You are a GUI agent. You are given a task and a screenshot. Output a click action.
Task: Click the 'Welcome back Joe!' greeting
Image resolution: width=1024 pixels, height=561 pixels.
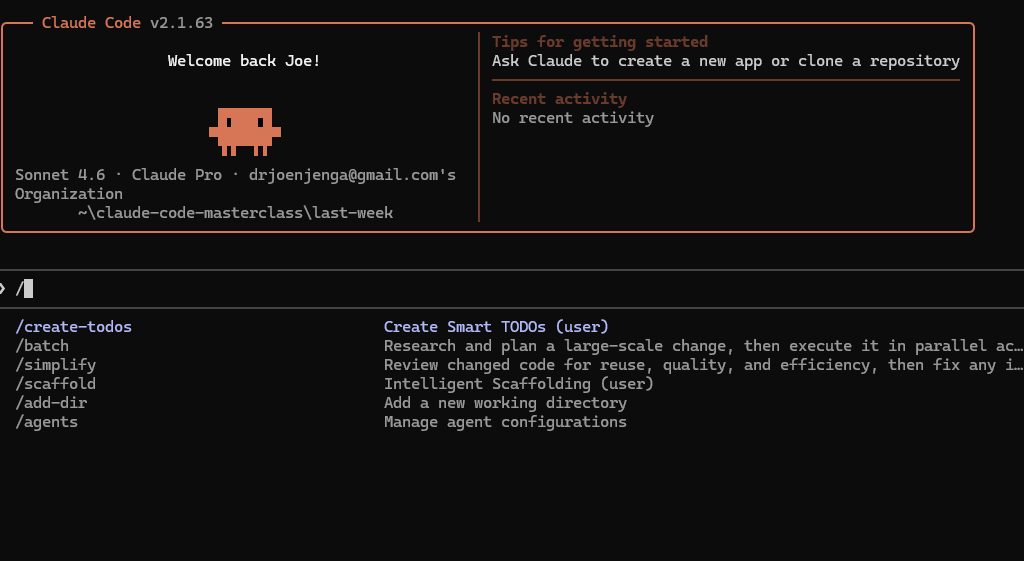[244, 61]
